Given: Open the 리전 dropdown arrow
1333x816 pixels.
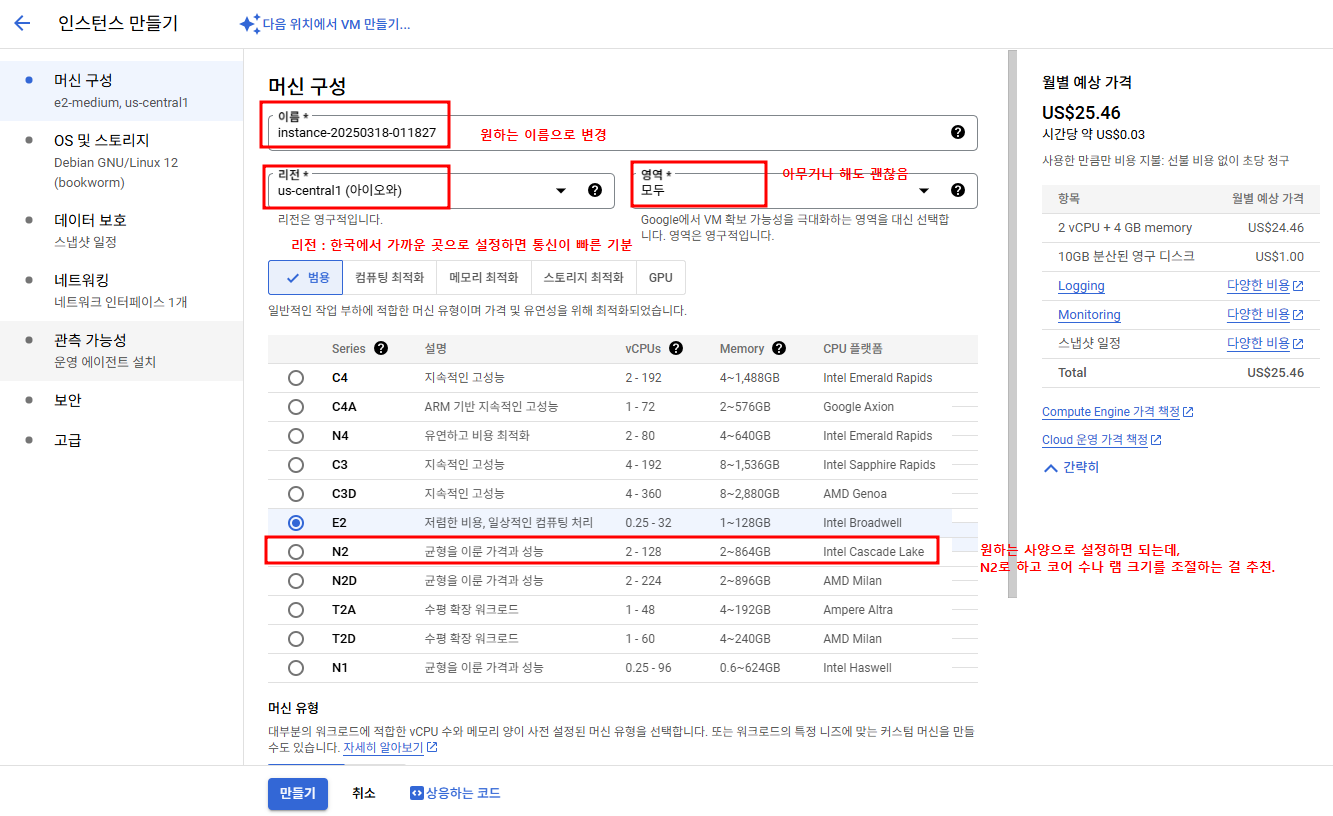Looking at the screenshot, I should coord(561,190).
